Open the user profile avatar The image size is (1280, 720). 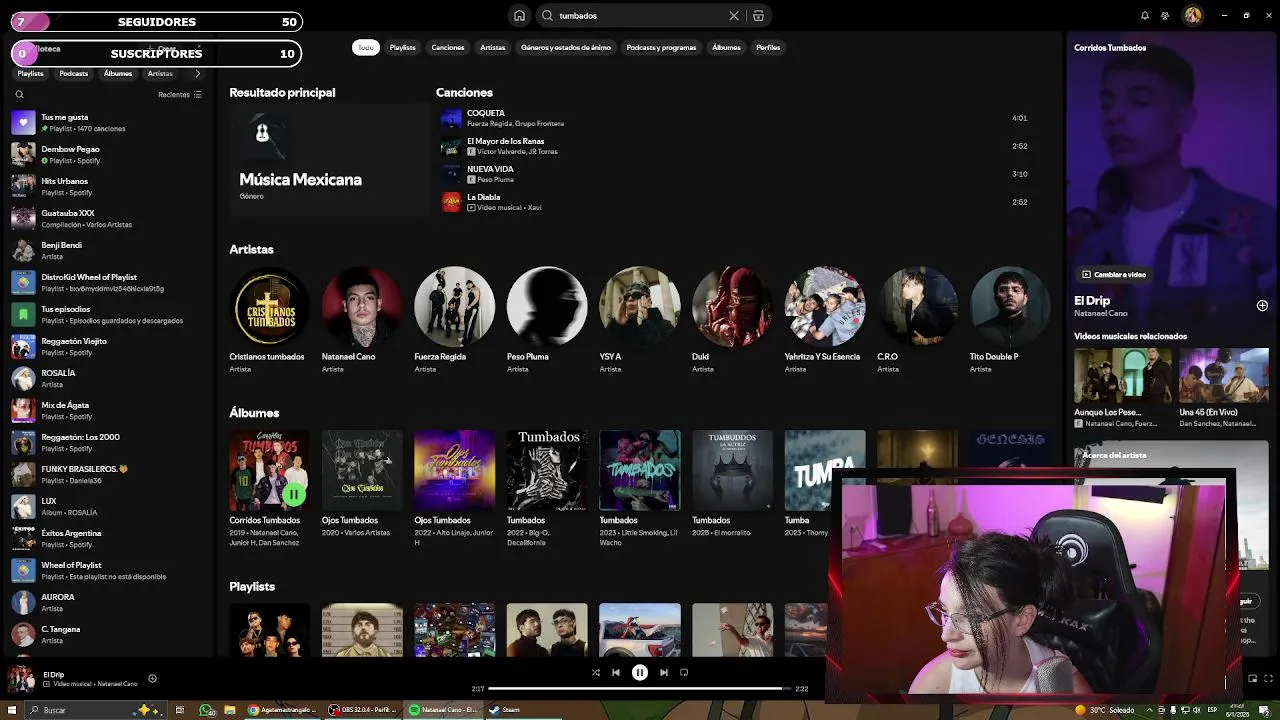click(1193, 16)
